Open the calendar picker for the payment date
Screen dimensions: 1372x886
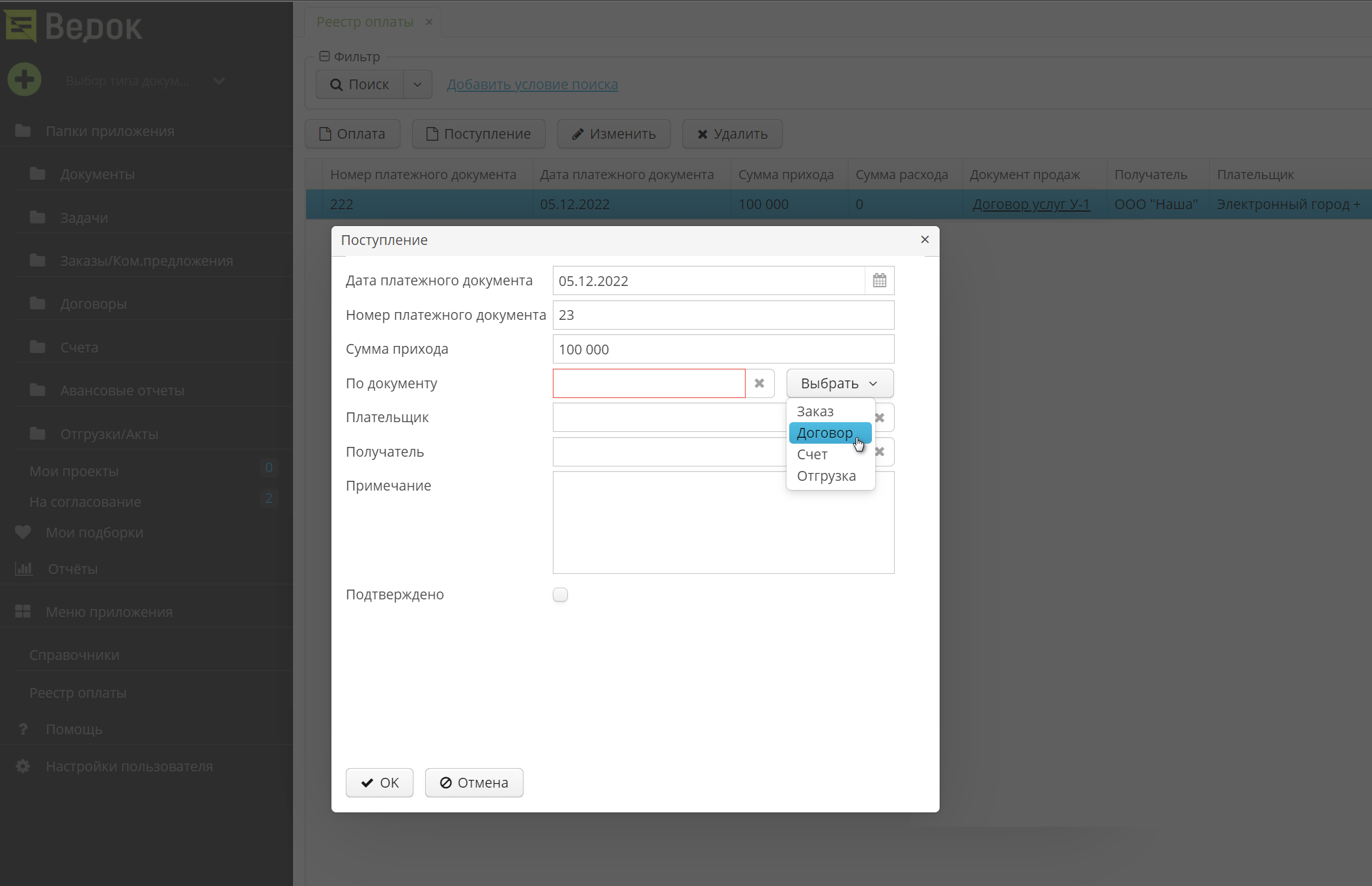880,280
